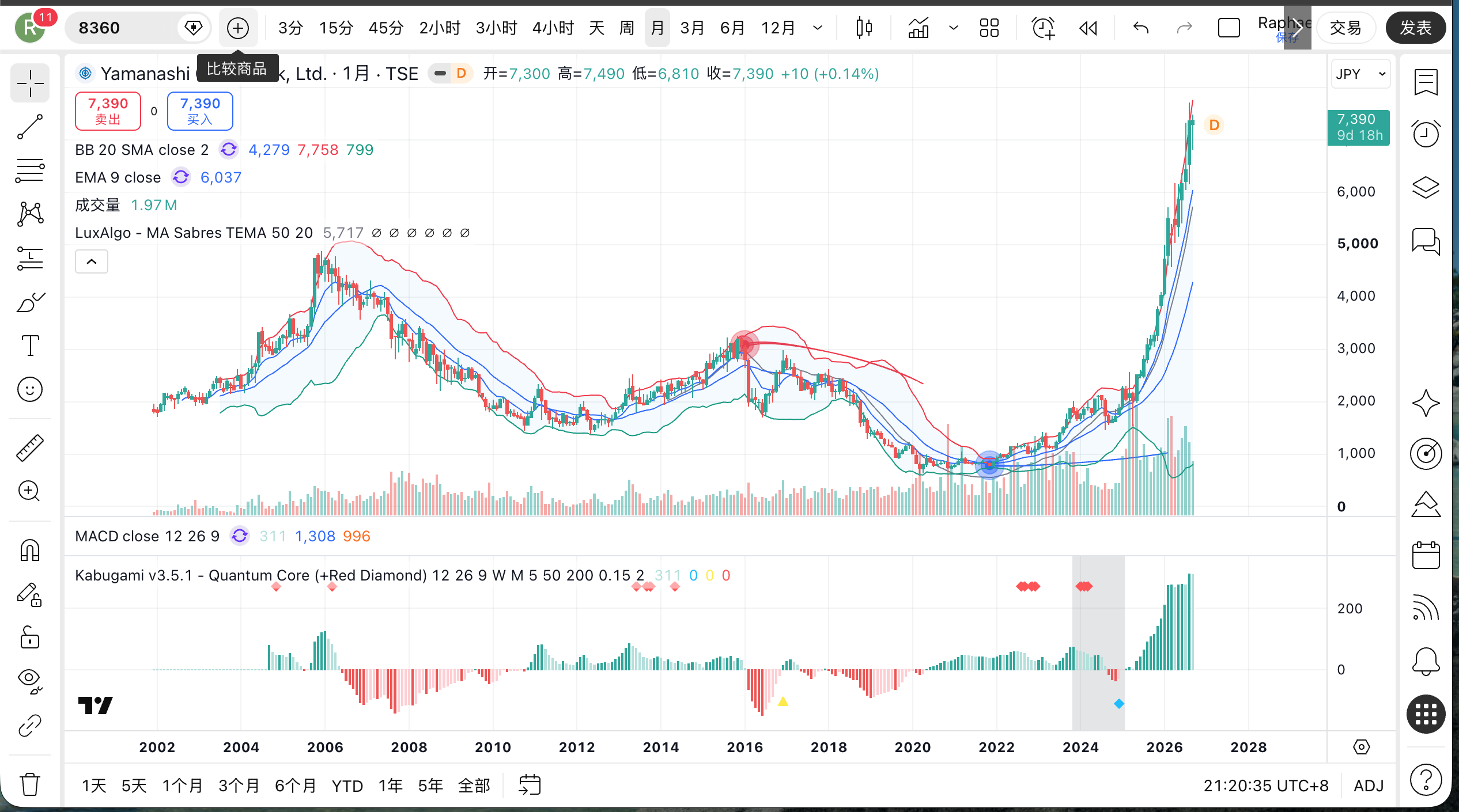Click the 发表 publish button
The width and height of the screenshot is (1459, 812).
1416,28
